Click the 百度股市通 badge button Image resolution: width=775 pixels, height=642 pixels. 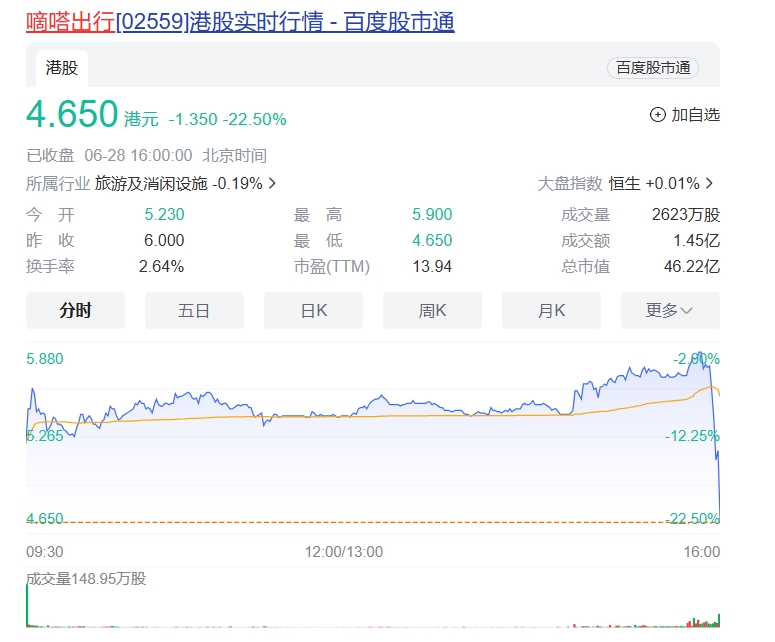tap(652, 68)
